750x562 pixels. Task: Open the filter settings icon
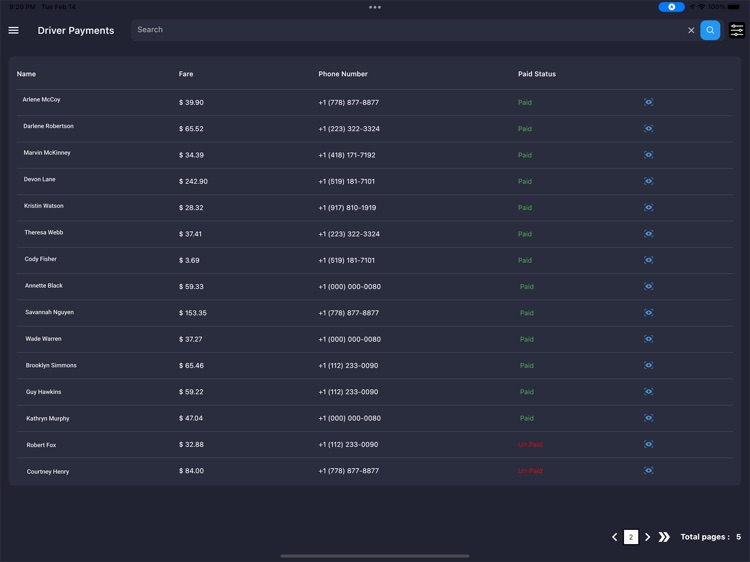pyautogui.click(x=737, y=30)
